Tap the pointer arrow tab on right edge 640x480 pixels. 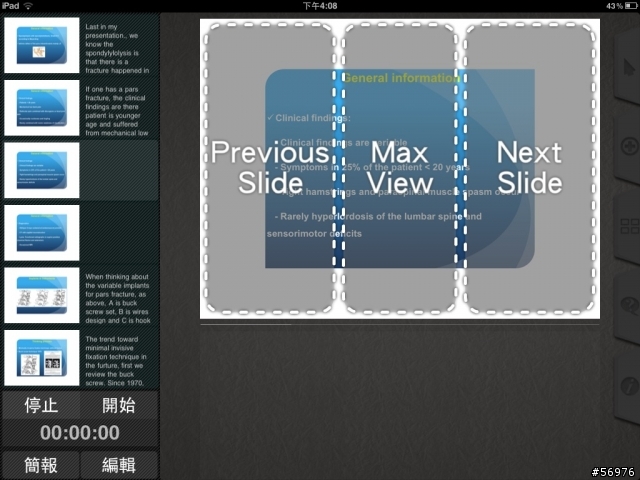click(x=629, y=67)
